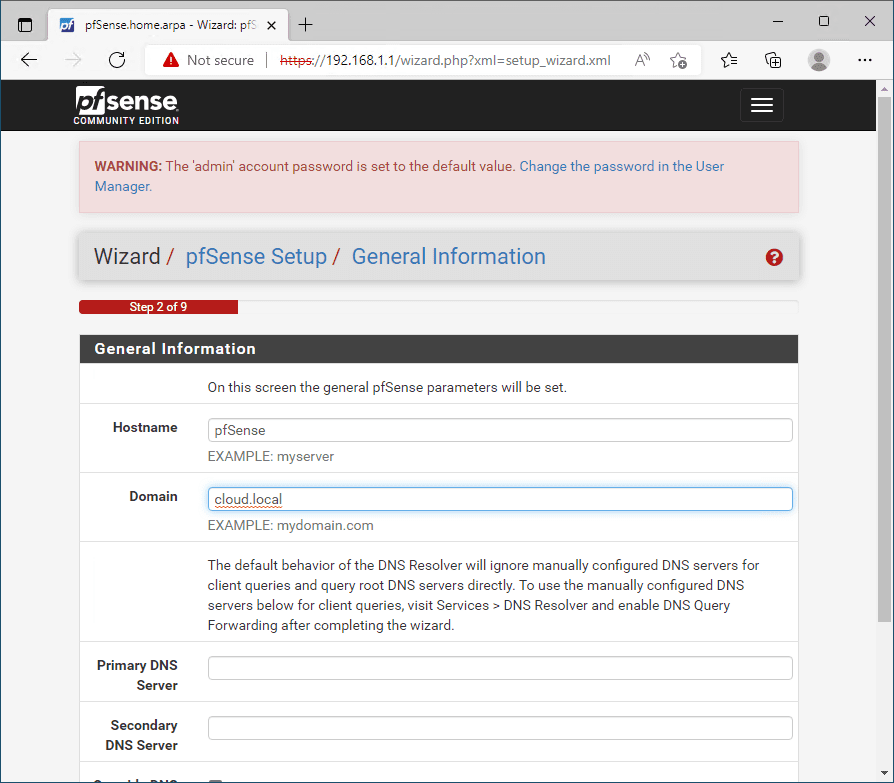Click the General Information breadcrumb link
This screenshot has height=783, width=894.
click(x=449, y=257)
